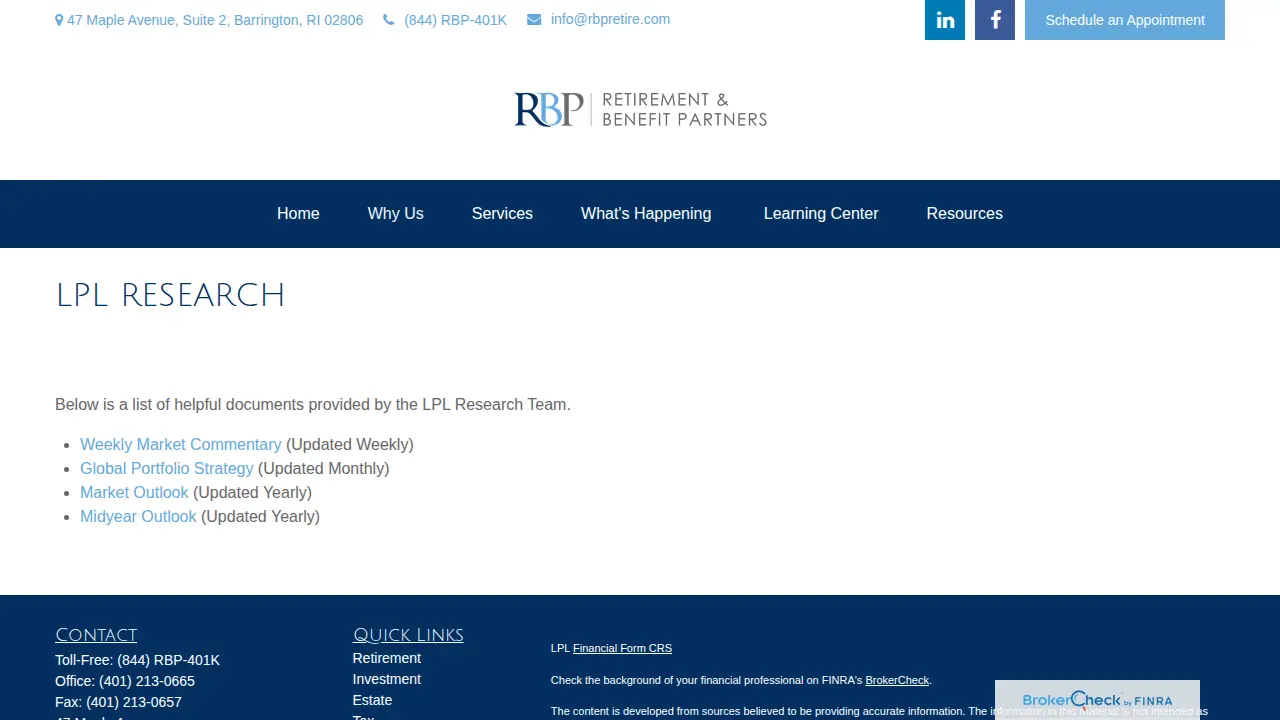Open the Midyear Outlook link
Viewport: 1280px width, 720px height.
138,516
